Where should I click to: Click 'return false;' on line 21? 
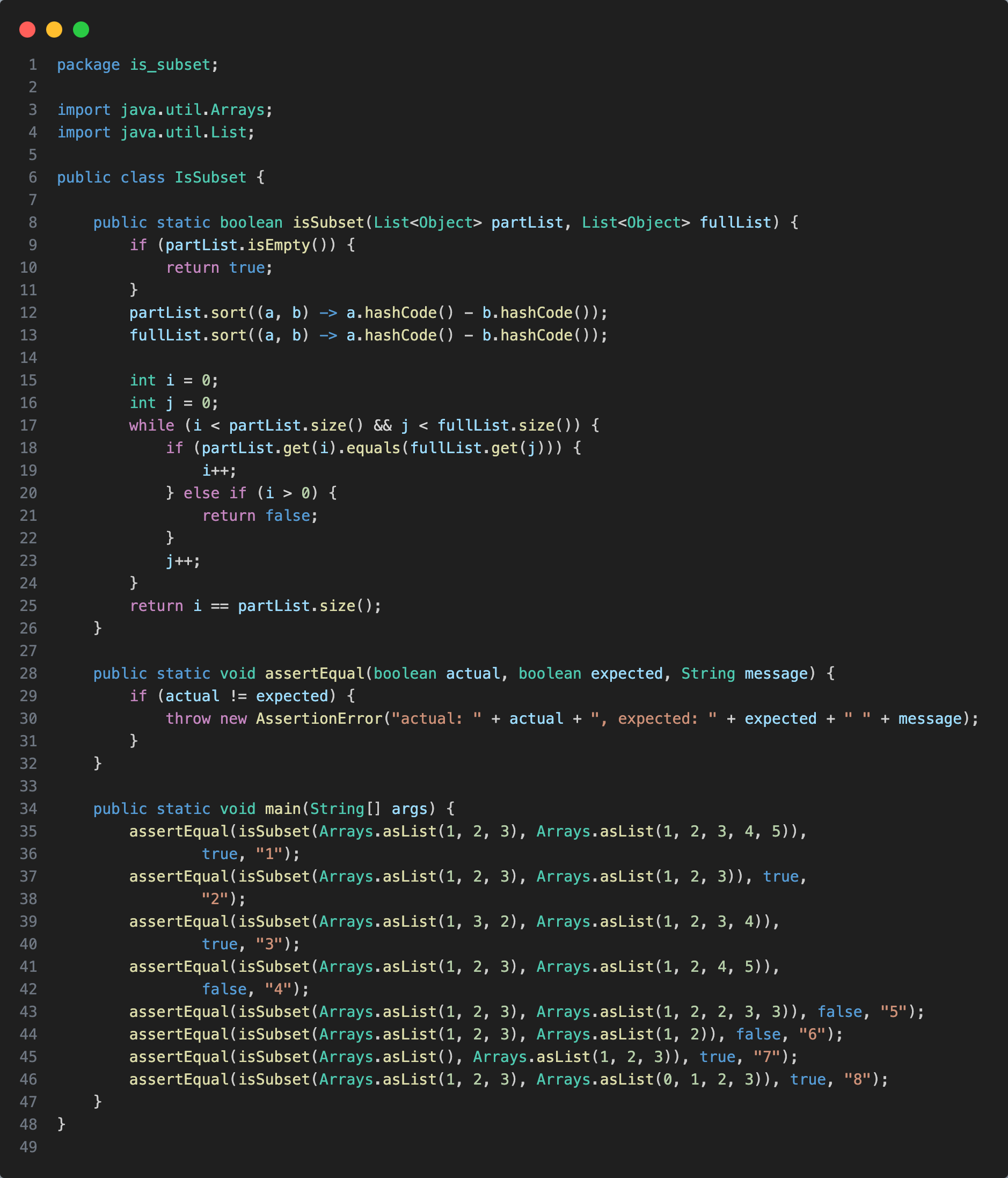[x=260, y=515]
